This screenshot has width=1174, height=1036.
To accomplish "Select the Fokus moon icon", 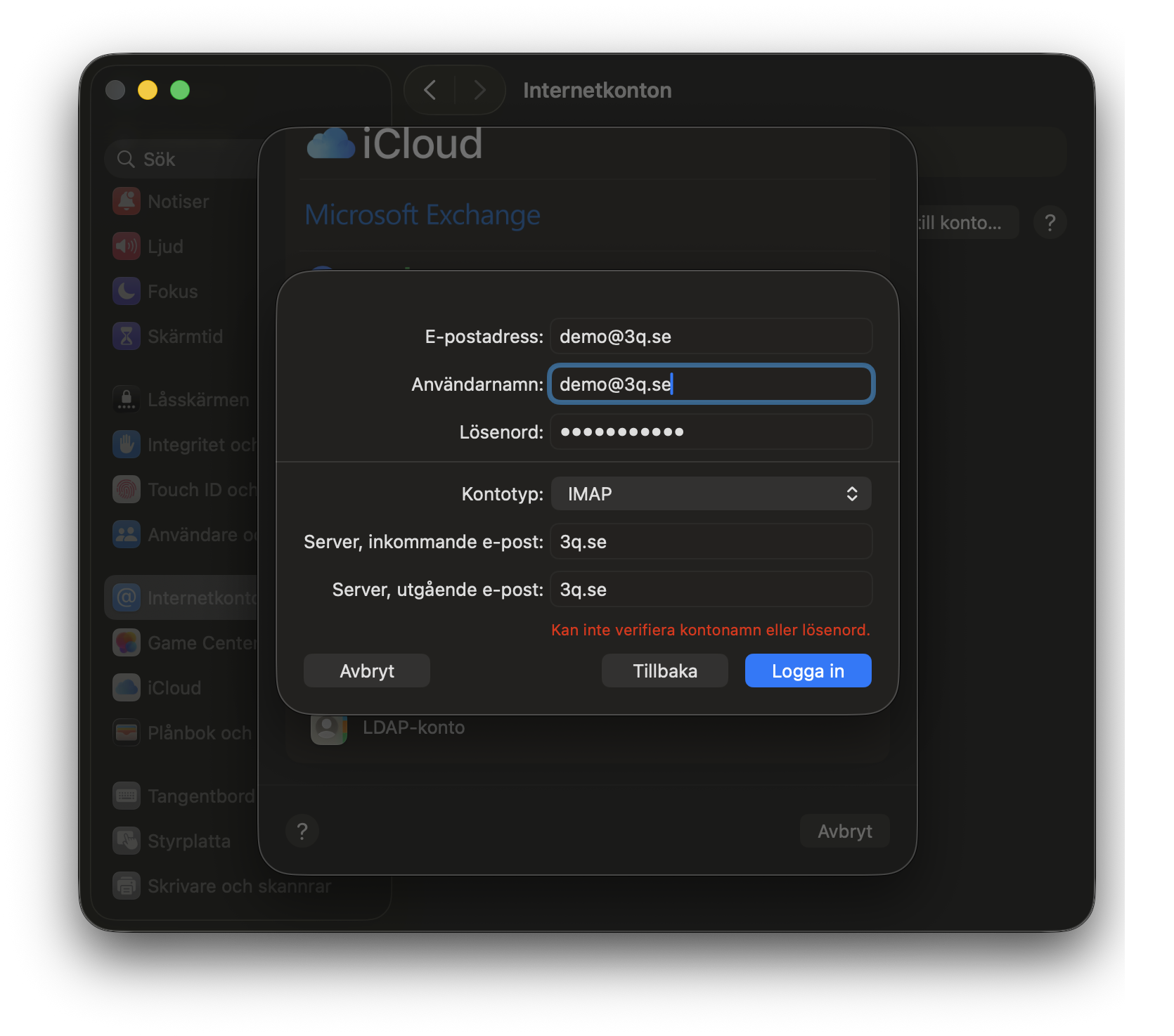I will [127, 292].
